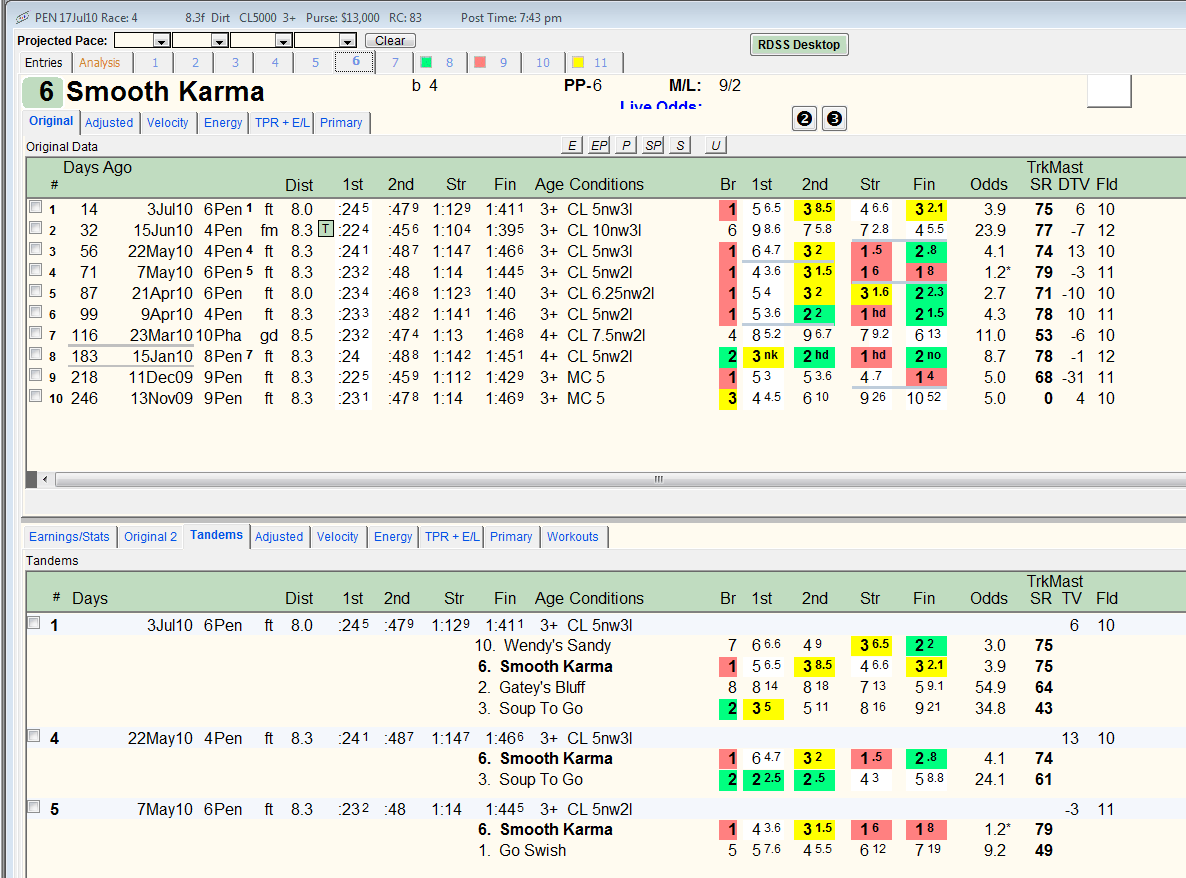Click the green T marker in row 2

coord(325,229)
